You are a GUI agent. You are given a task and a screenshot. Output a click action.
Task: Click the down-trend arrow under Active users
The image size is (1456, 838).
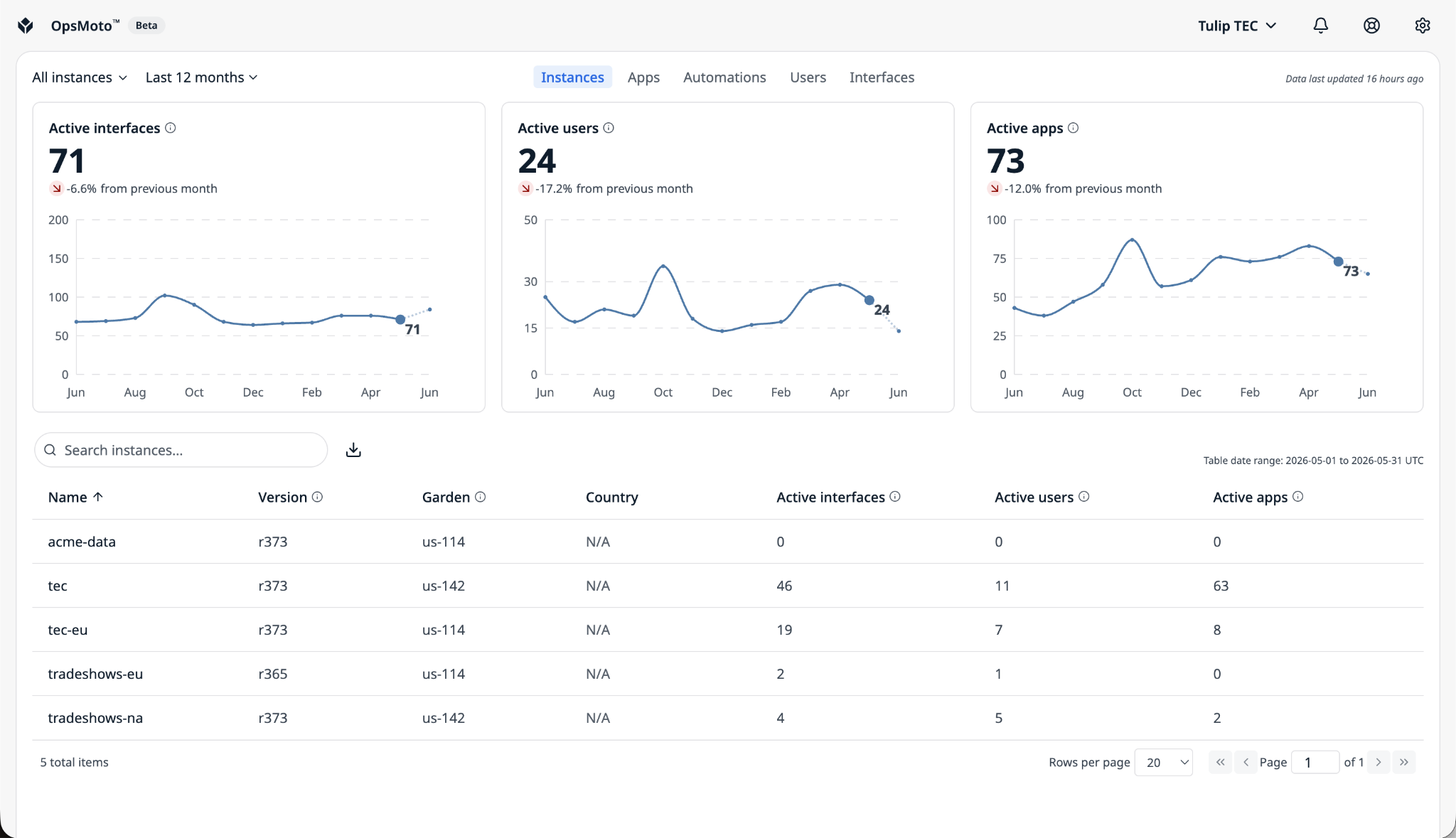525,188
